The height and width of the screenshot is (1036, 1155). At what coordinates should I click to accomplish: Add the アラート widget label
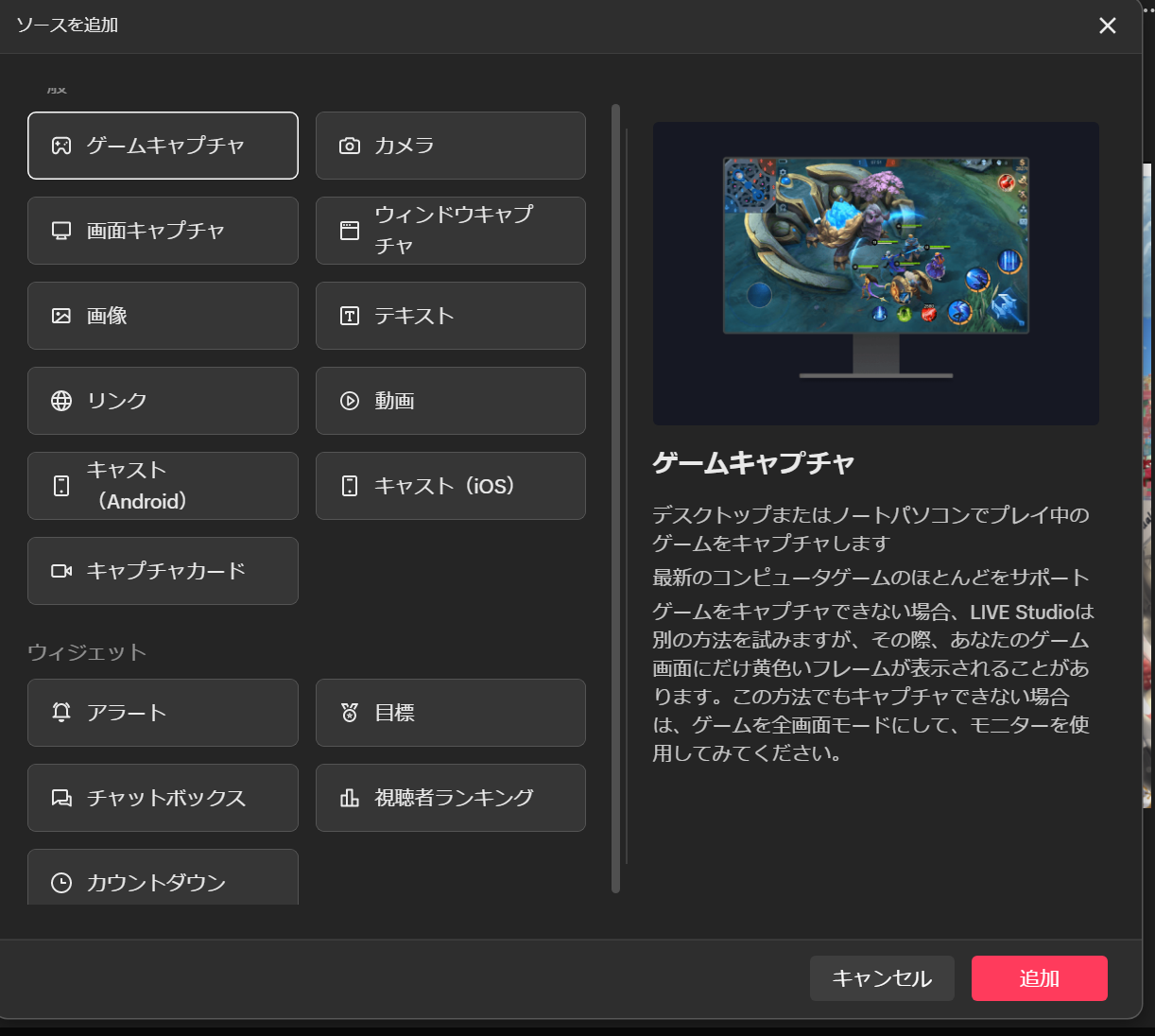[x=127, y=713]
